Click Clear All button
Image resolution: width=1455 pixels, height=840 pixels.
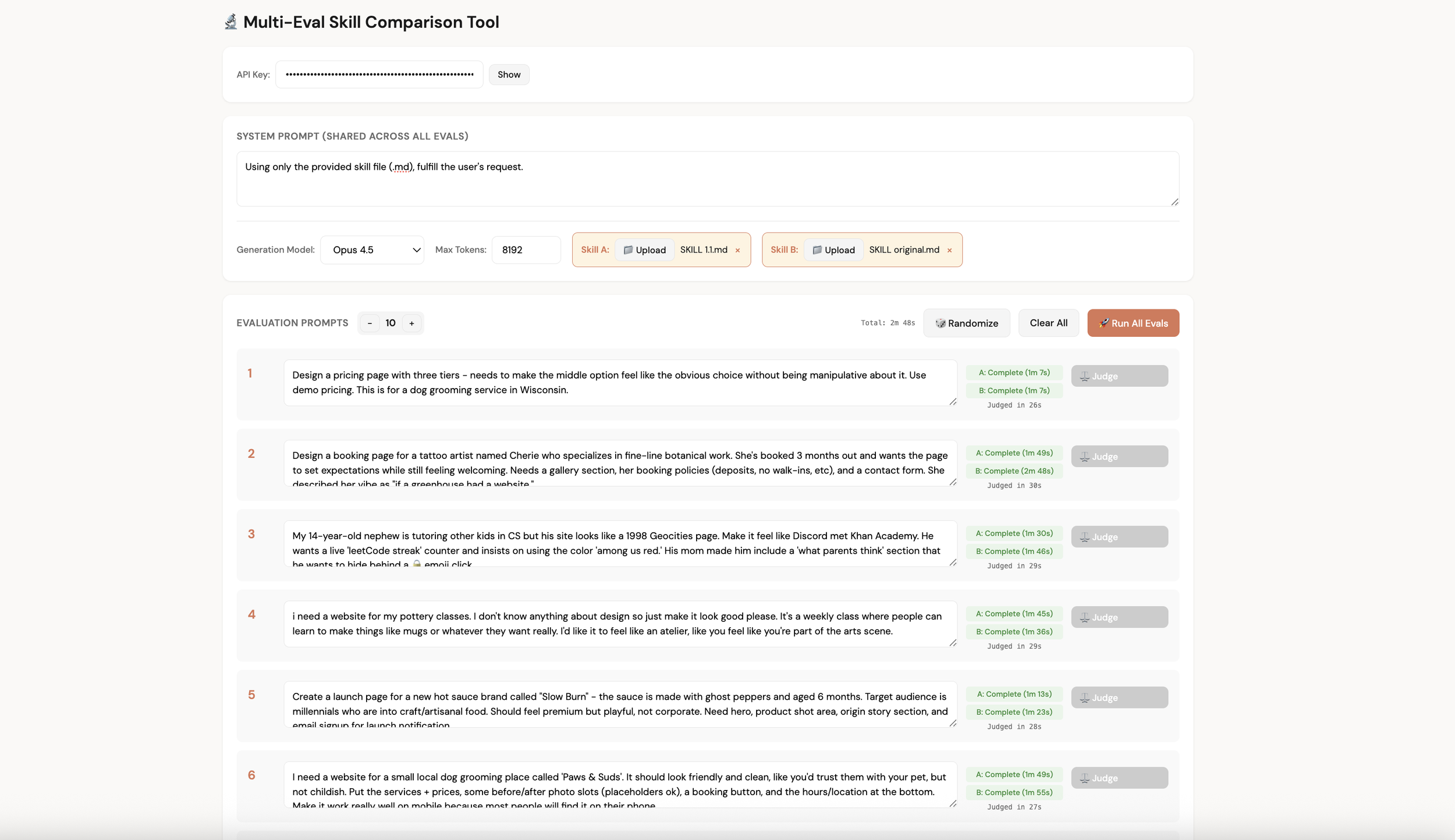click(1048, 323)
